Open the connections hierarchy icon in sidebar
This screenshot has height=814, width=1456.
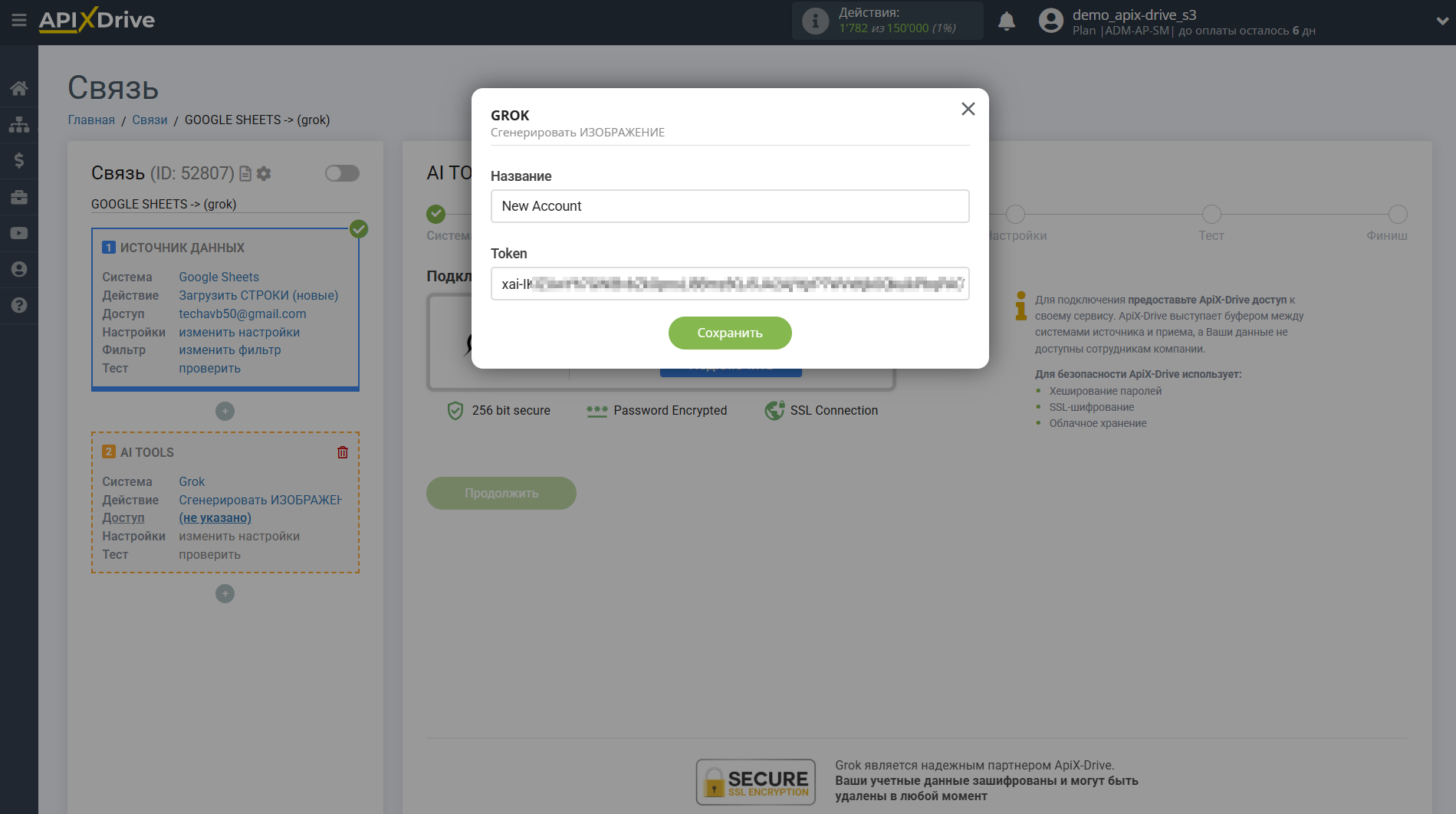[x=18, y=123]
